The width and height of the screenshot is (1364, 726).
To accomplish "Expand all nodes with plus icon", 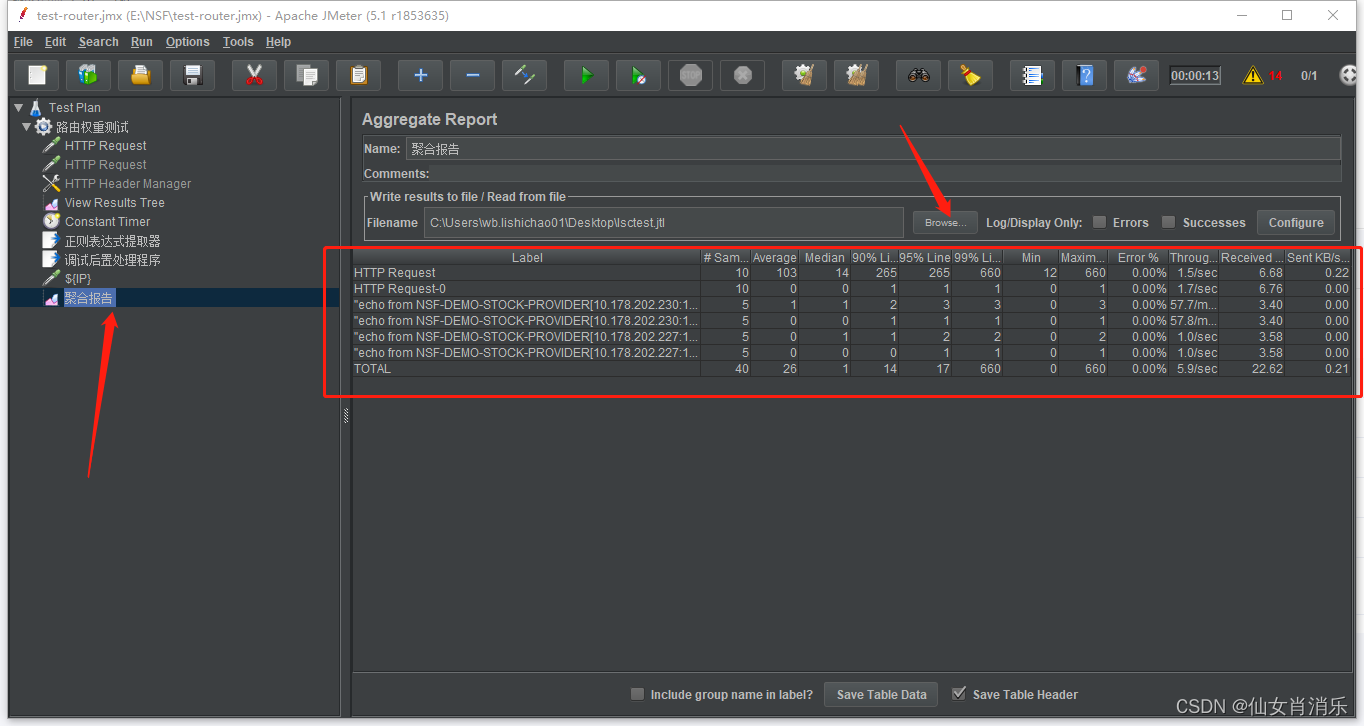I will pos(421,75).
